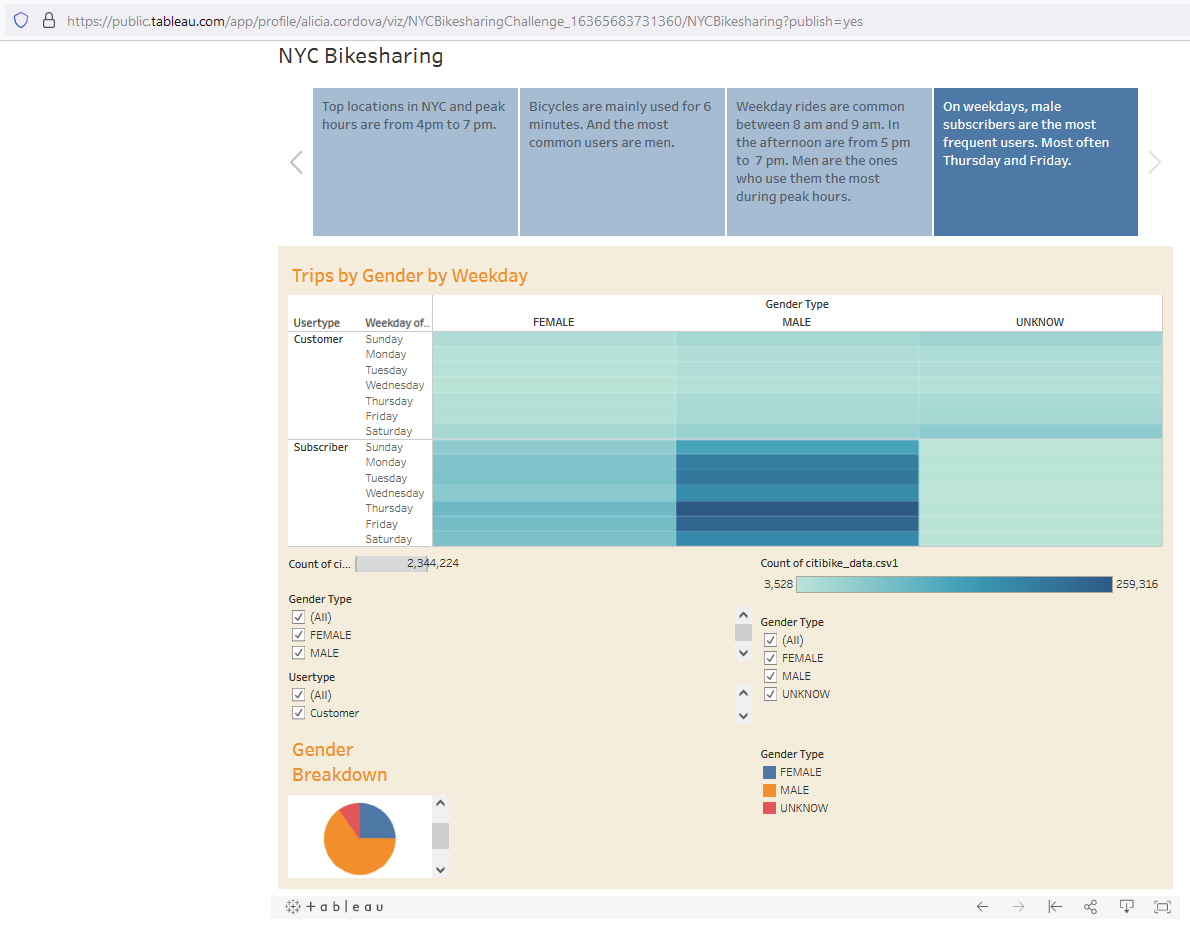Click down arrow of Gender Type filter scrollbar
The height and width of the screenshot is (934, 1190).
(x=744, y=653)
